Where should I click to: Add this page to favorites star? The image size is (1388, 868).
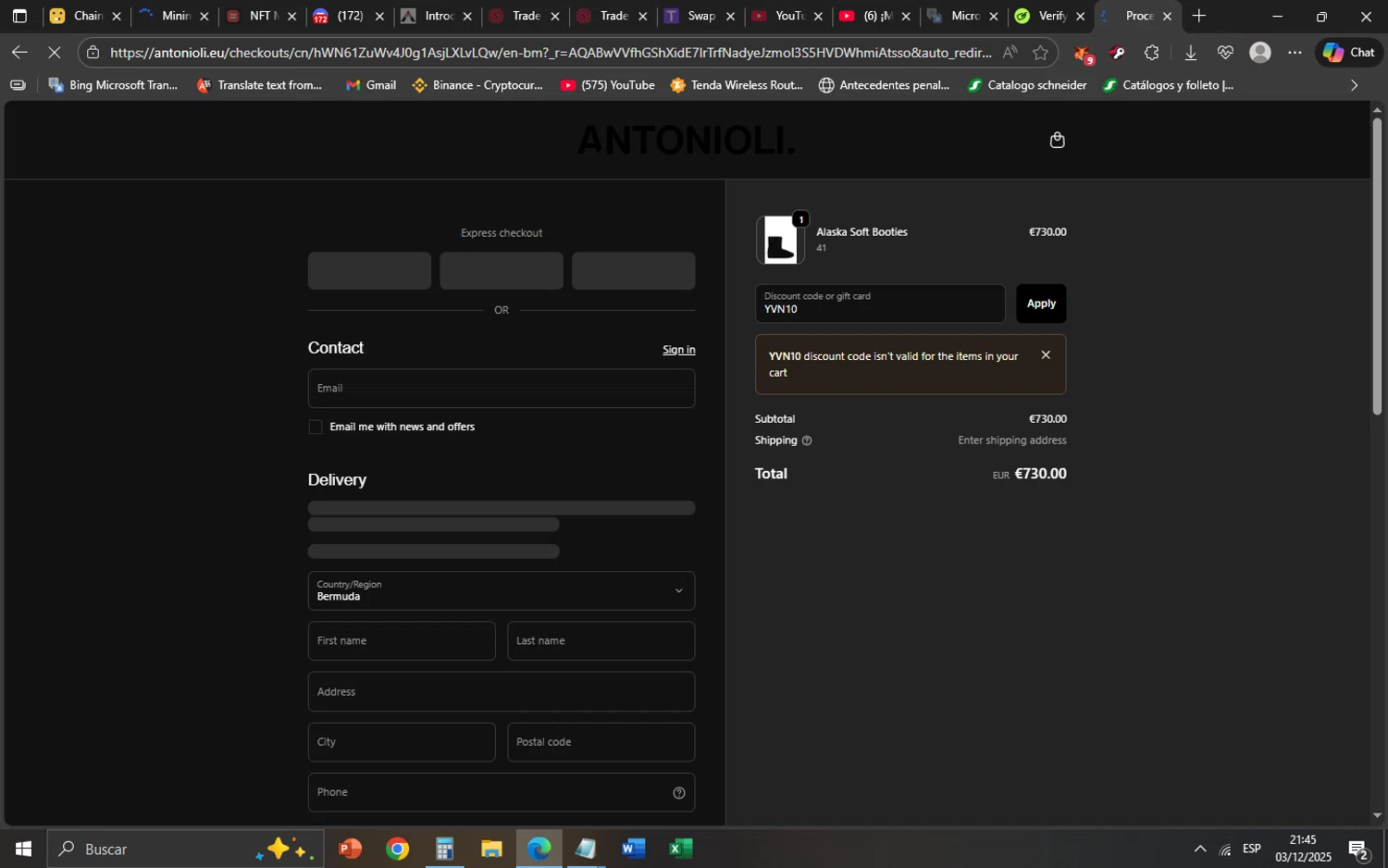(x=1040, y=53)
